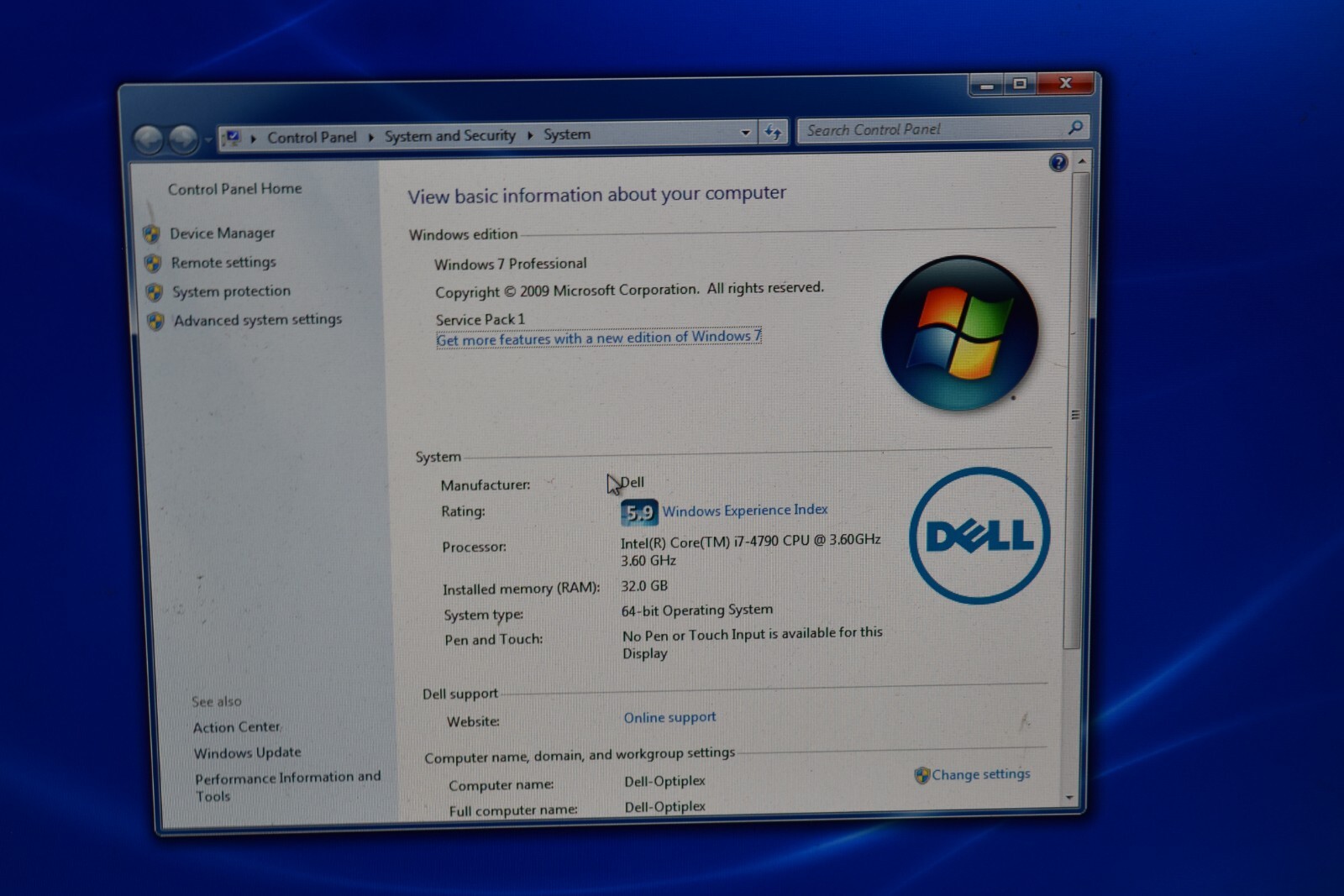Viewport: 1344px width, 896px height.
Task: Select System and Security in the breadcrumb
Action: pyautogui.click(x=450, y=135)
